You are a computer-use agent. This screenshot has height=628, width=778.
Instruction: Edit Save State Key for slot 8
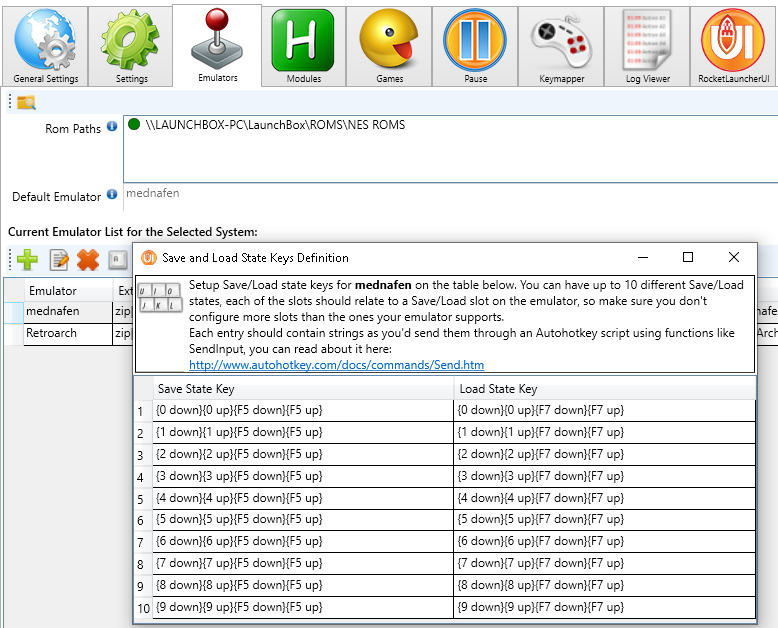[303, 564]
